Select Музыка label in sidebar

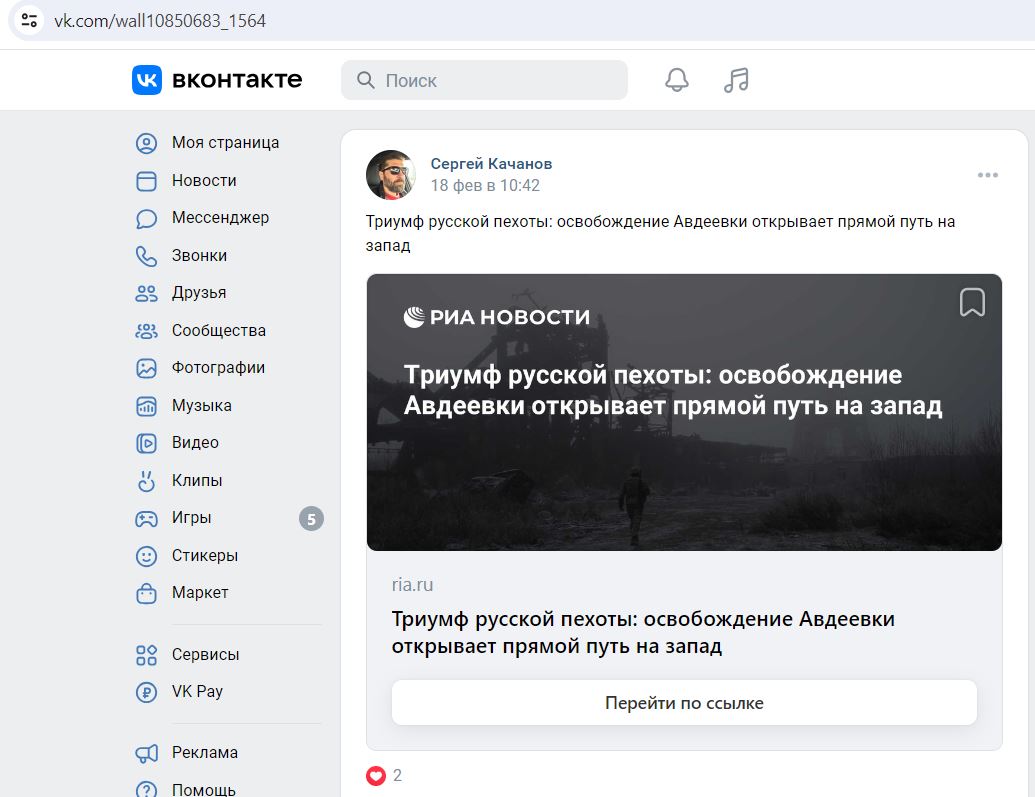coord(201,405)
